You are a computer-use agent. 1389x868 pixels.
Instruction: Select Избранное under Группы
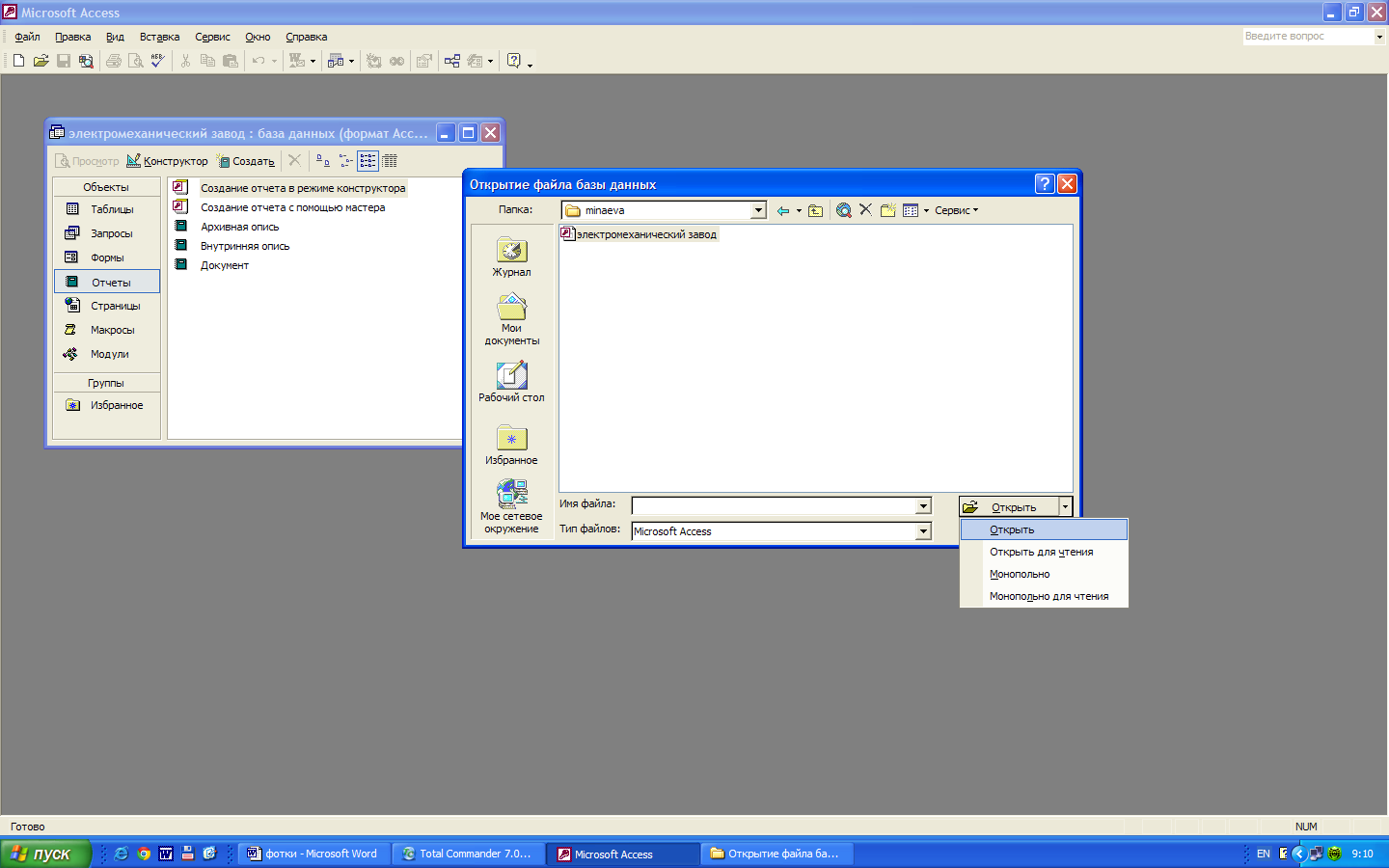(x=106, y=405)
